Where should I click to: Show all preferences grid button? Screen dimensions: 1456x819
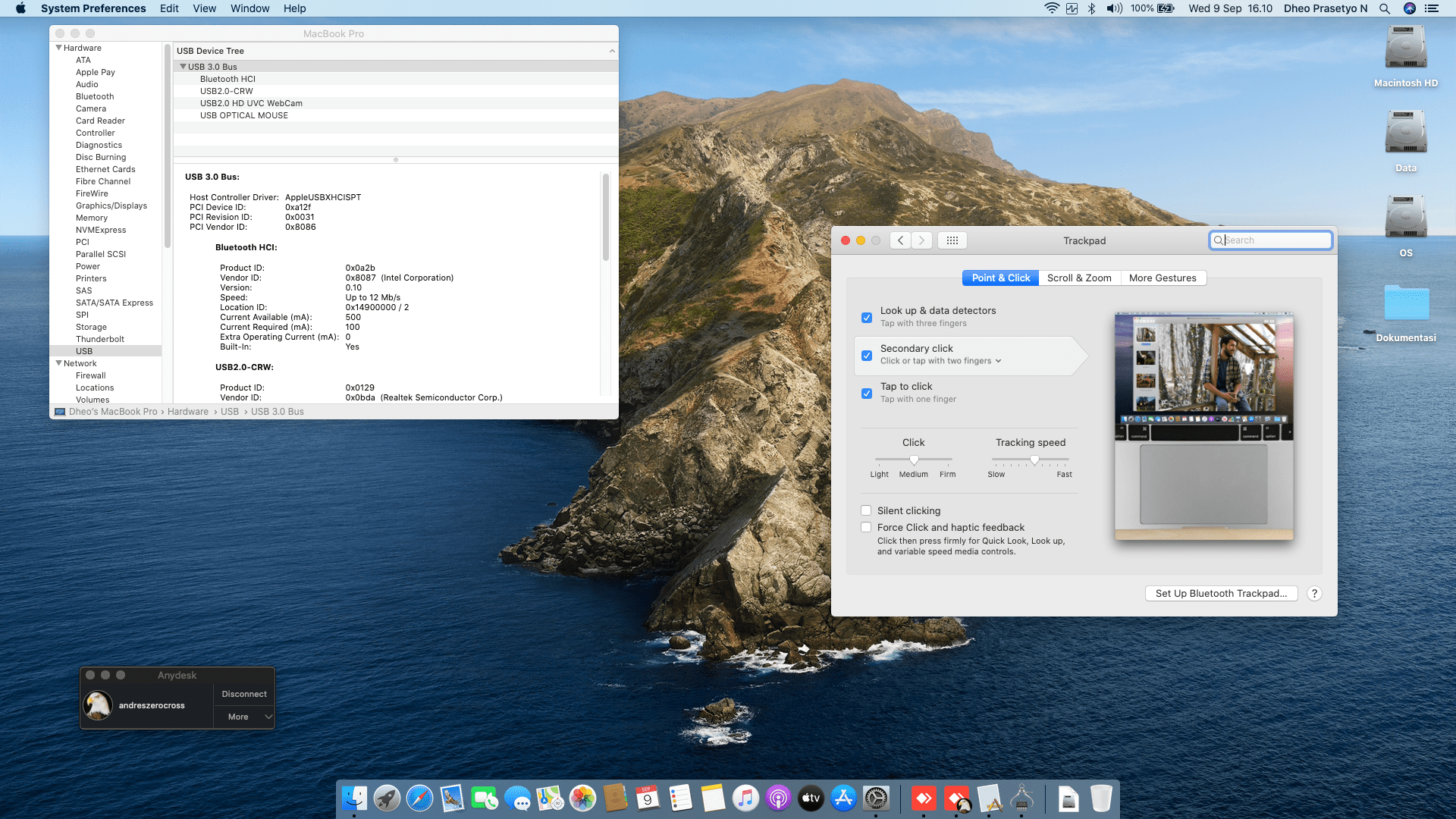coord(952,240)
